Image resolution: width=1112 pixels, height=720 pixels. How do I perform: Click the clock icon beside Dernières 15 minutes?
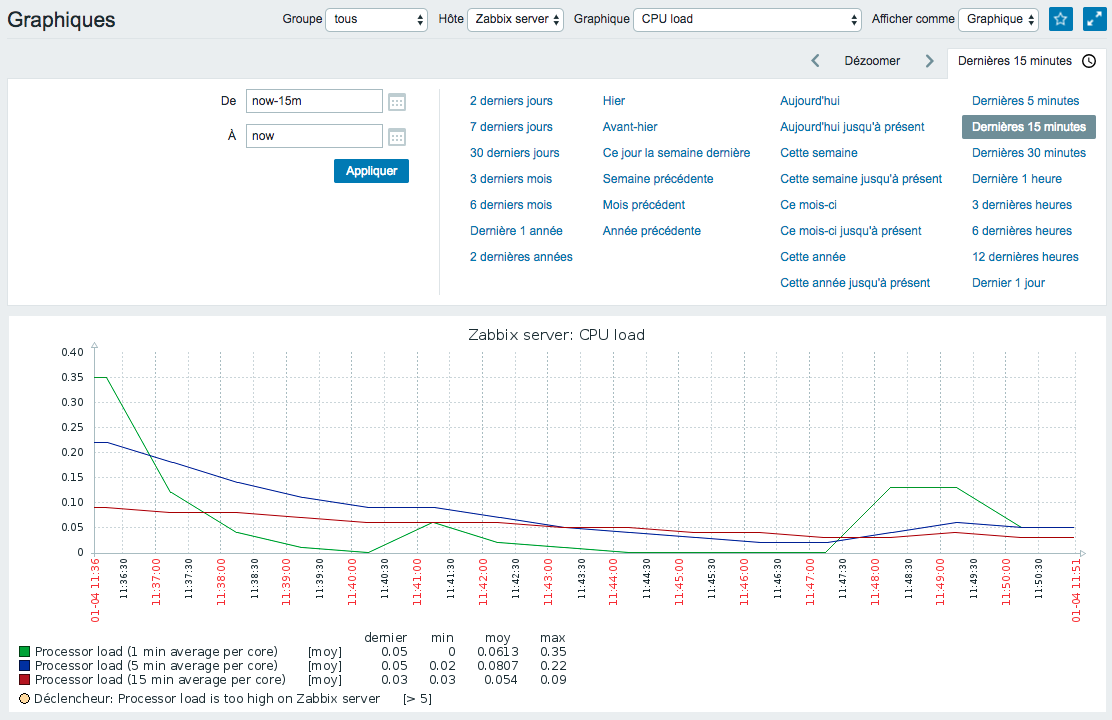tap(1089, 61)
